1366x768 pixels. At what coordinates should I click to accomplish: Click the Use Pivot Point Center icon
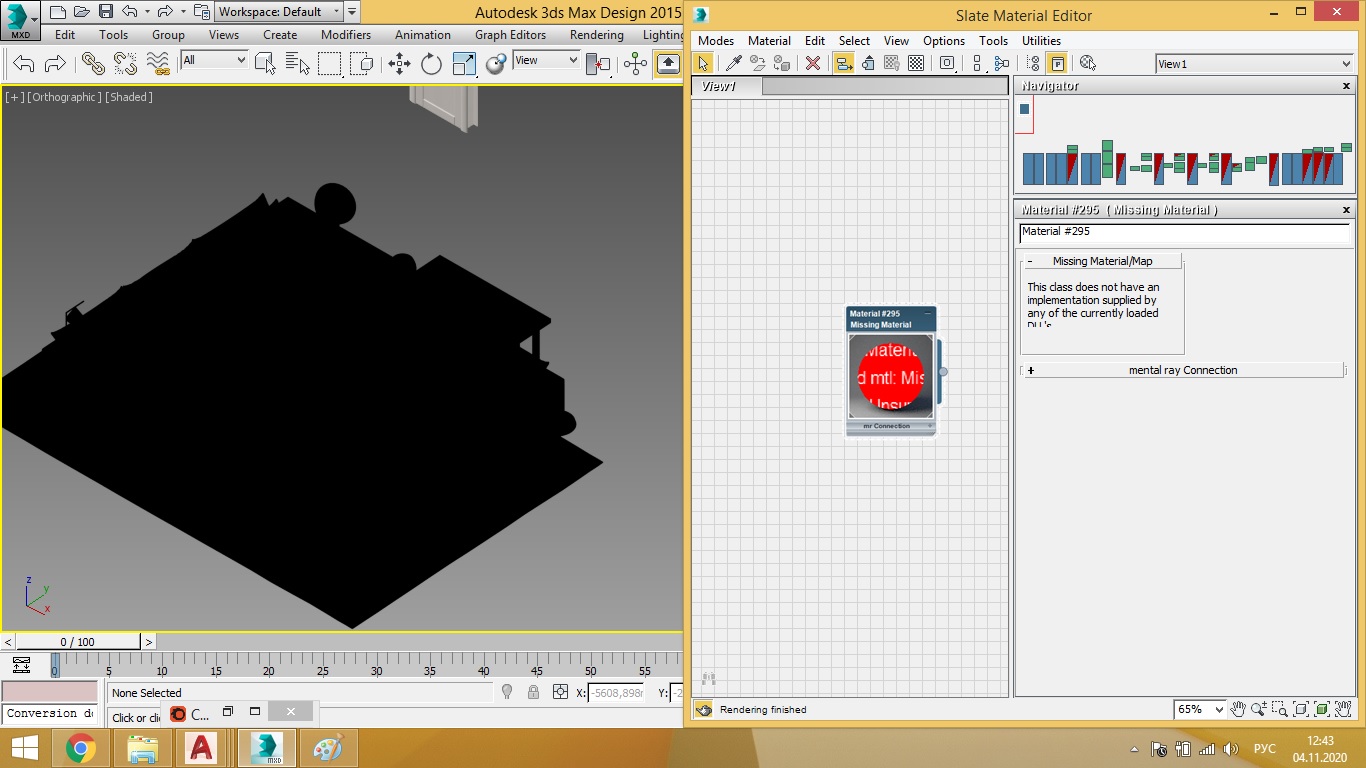pos(598,64)
